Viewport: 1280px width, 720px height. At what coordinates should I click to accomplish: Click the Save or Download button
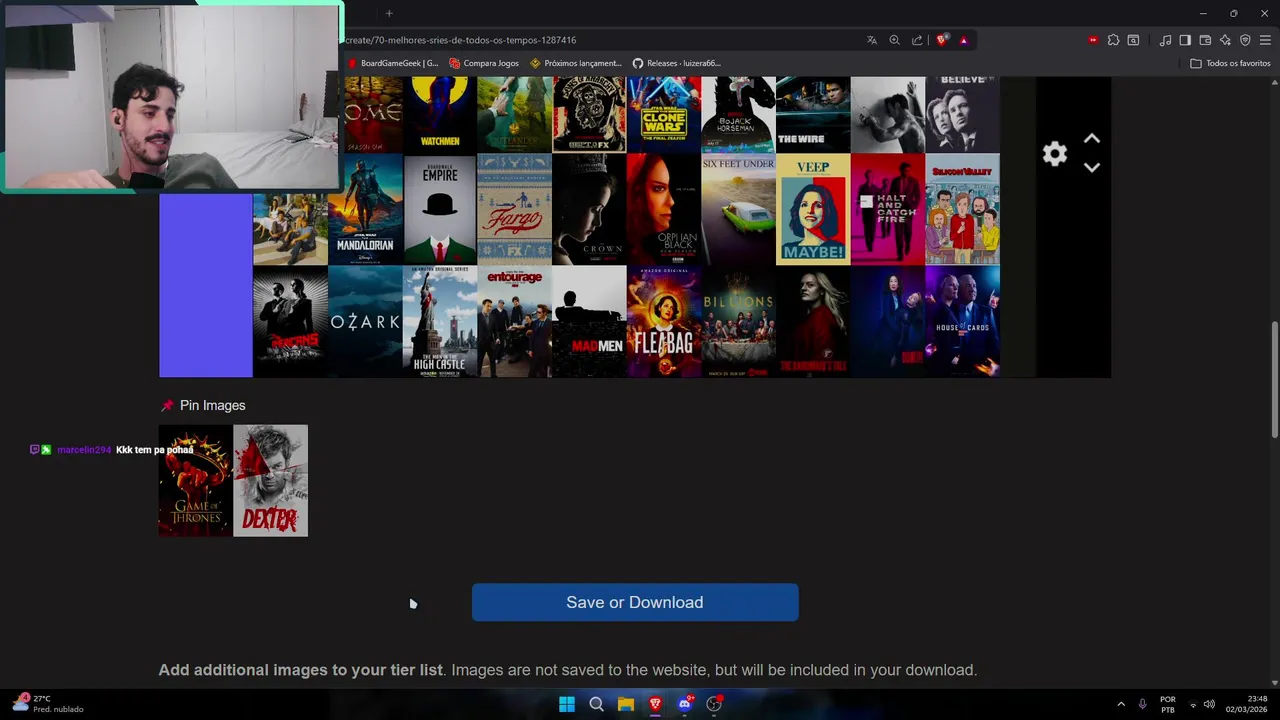(635, 602)
